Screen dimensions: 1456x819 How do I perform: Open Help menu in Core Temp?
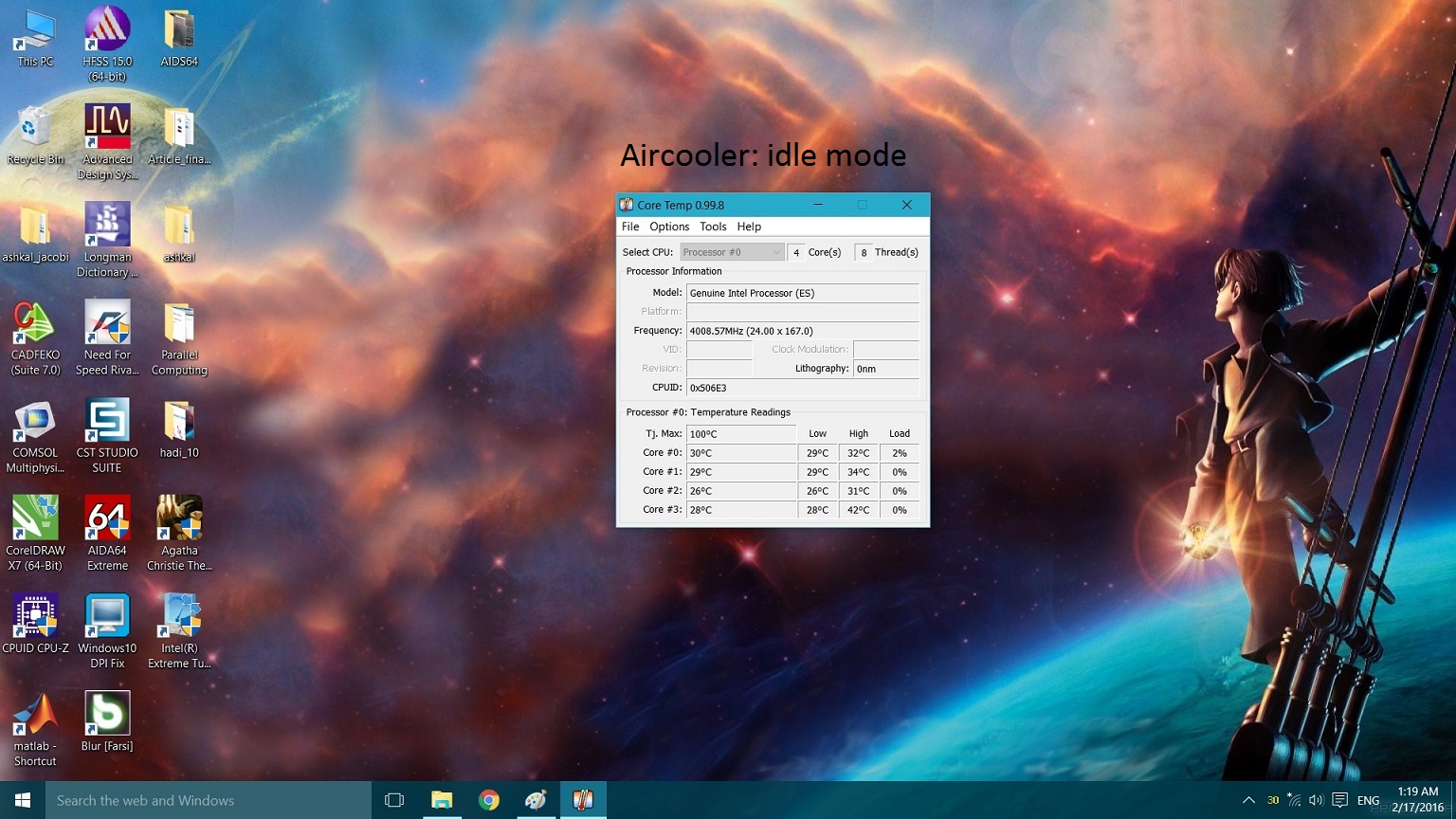pos(749,227)
